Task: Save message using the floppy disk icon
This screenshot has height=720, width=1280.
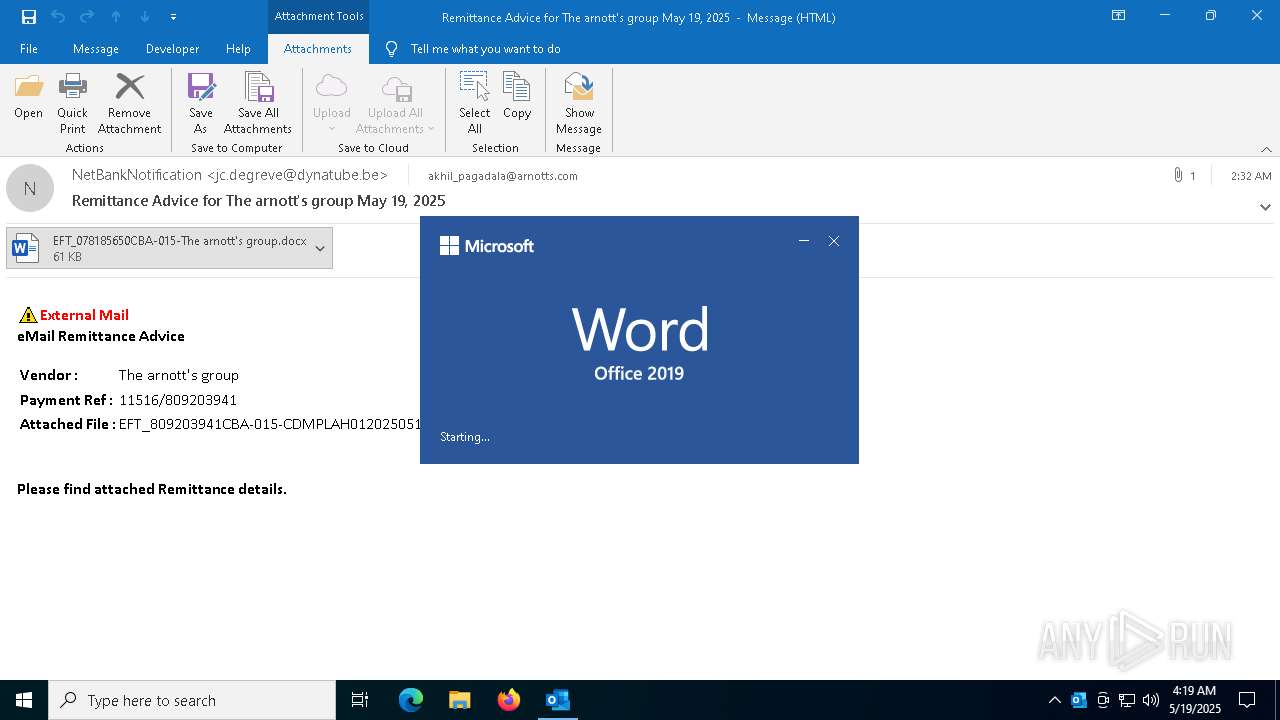Action: point(29,17)
